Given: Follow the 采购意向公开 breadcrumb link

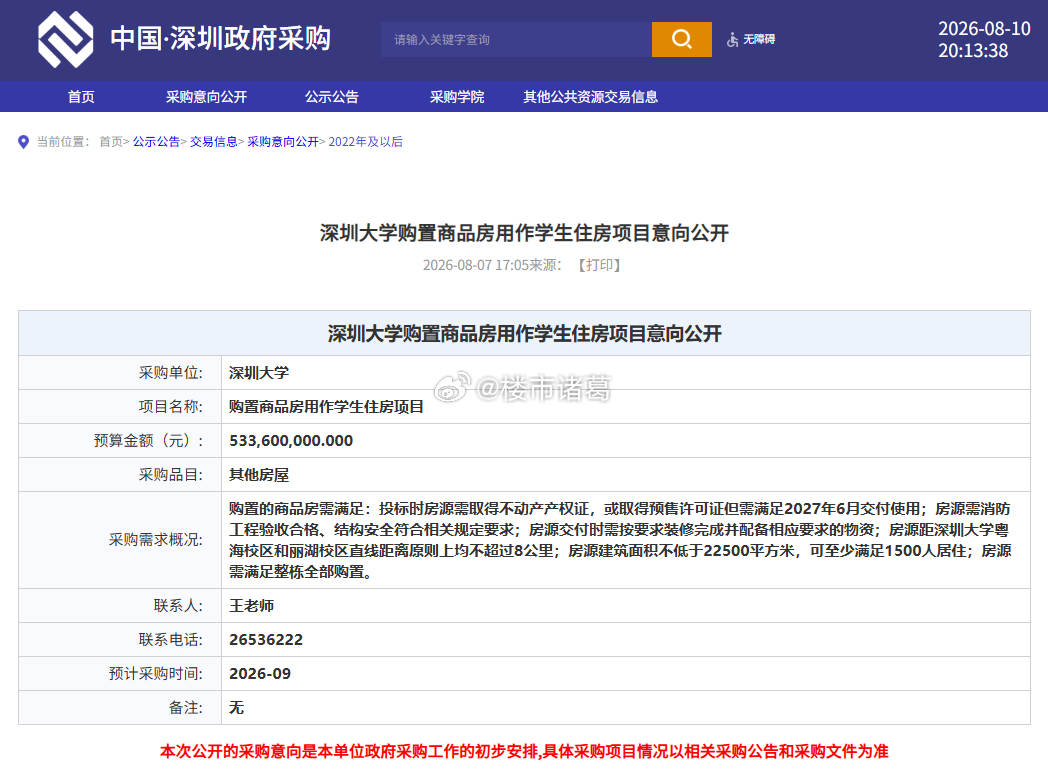Looking at the screenshot, I should pyautogui.click(x=283, y=142).
